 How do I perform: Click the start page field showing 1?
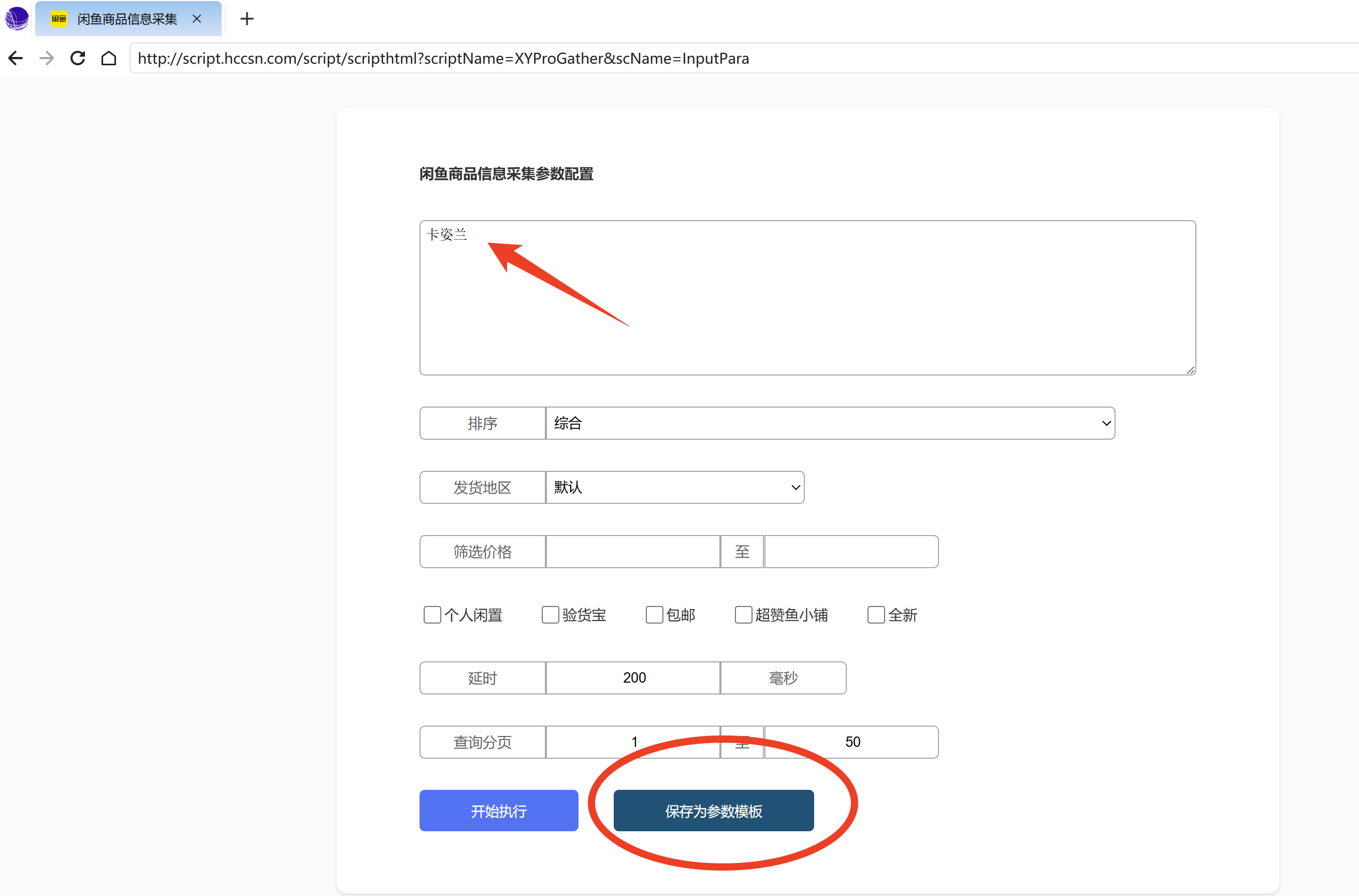point(633,742)
